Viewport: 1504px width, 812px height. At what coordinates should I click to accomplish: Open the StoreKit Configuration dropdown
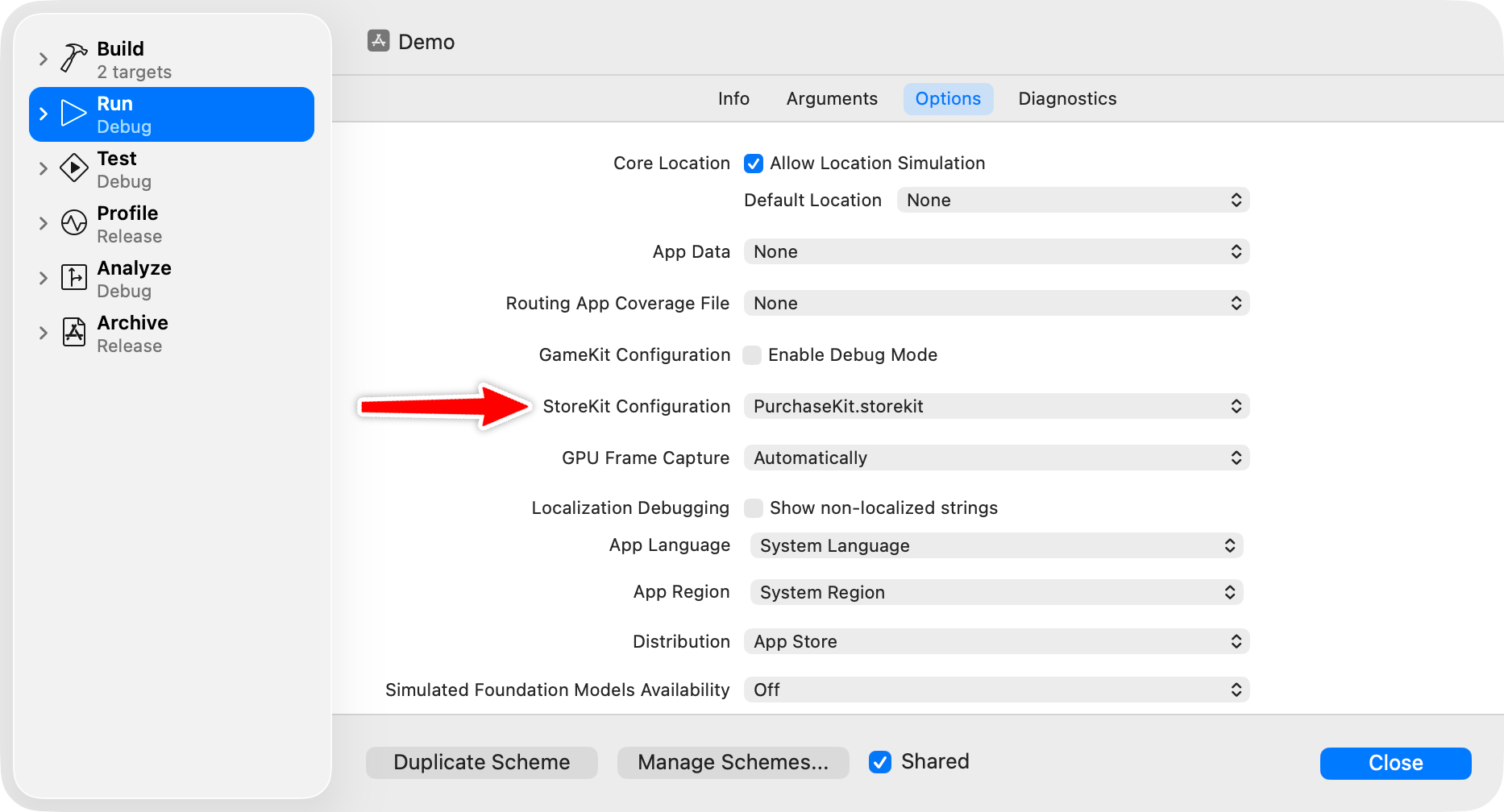996,406
